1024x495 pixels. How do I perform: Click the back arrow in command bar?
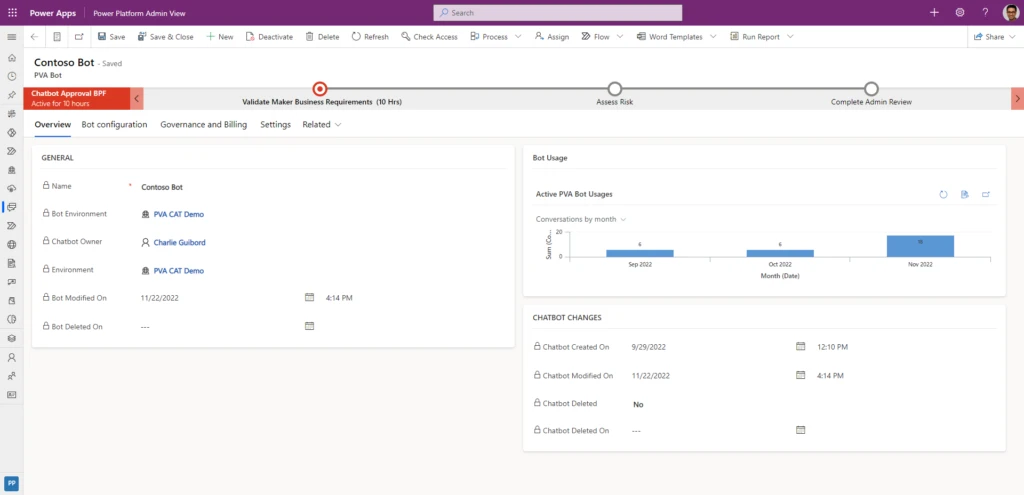point(34,36)
